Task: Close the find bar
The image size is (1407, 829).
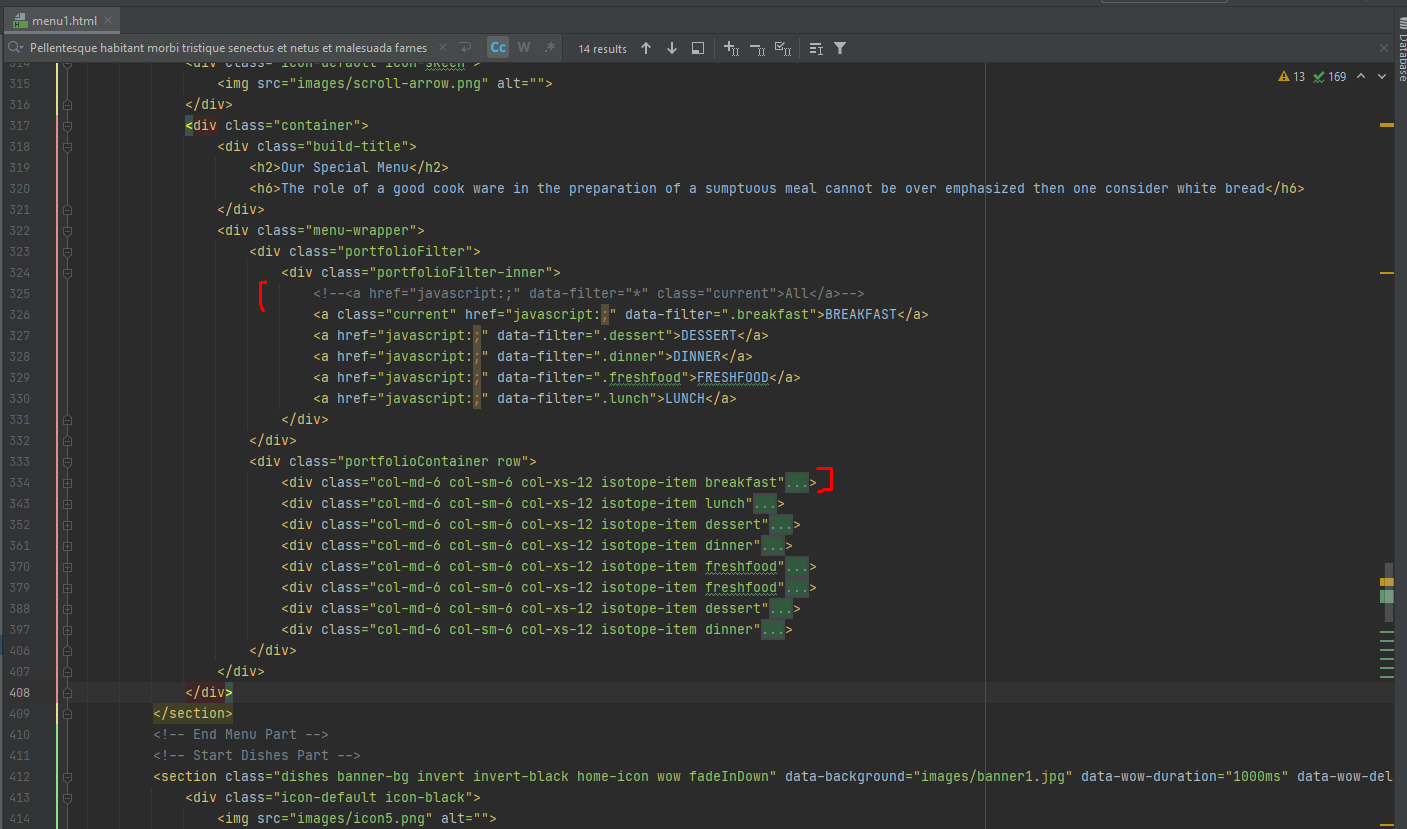Action: [x=1384, y=48]
